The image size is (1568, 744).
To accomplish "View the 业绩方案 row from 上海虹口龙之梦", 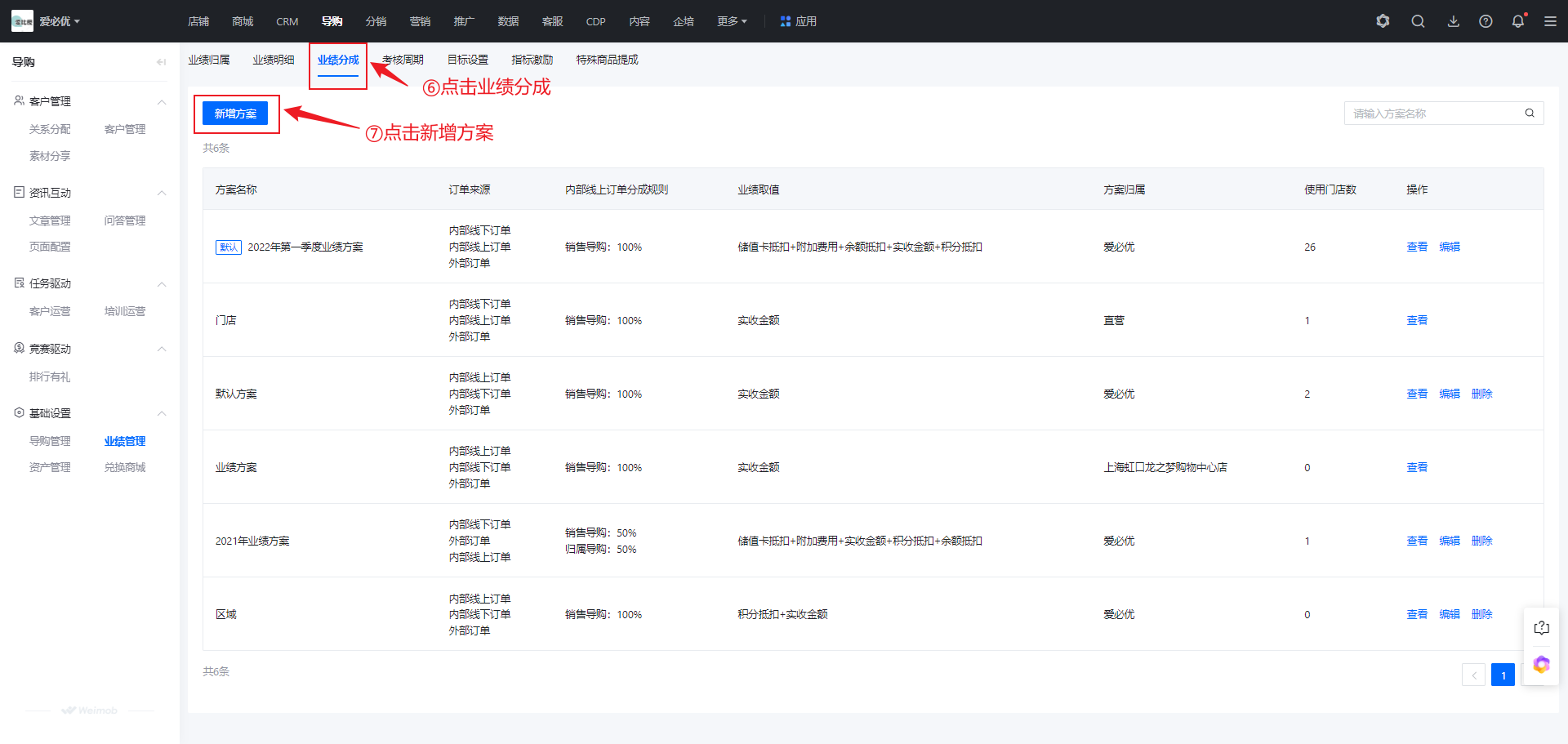I will pos(1417,467).
